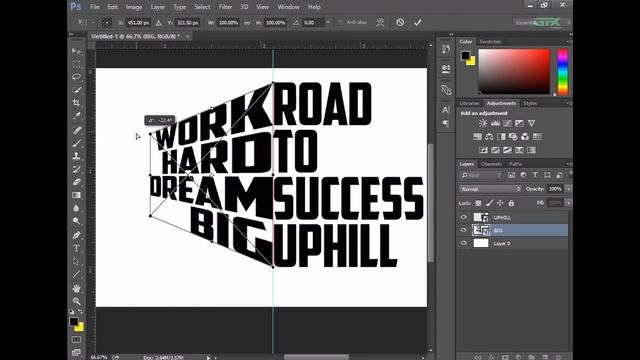Image resolution: width=640 pixels, height=360 pixels.
Task: Toggle maintain aspect ratio link
Action: pyautogui.click(x=247, y=23)
